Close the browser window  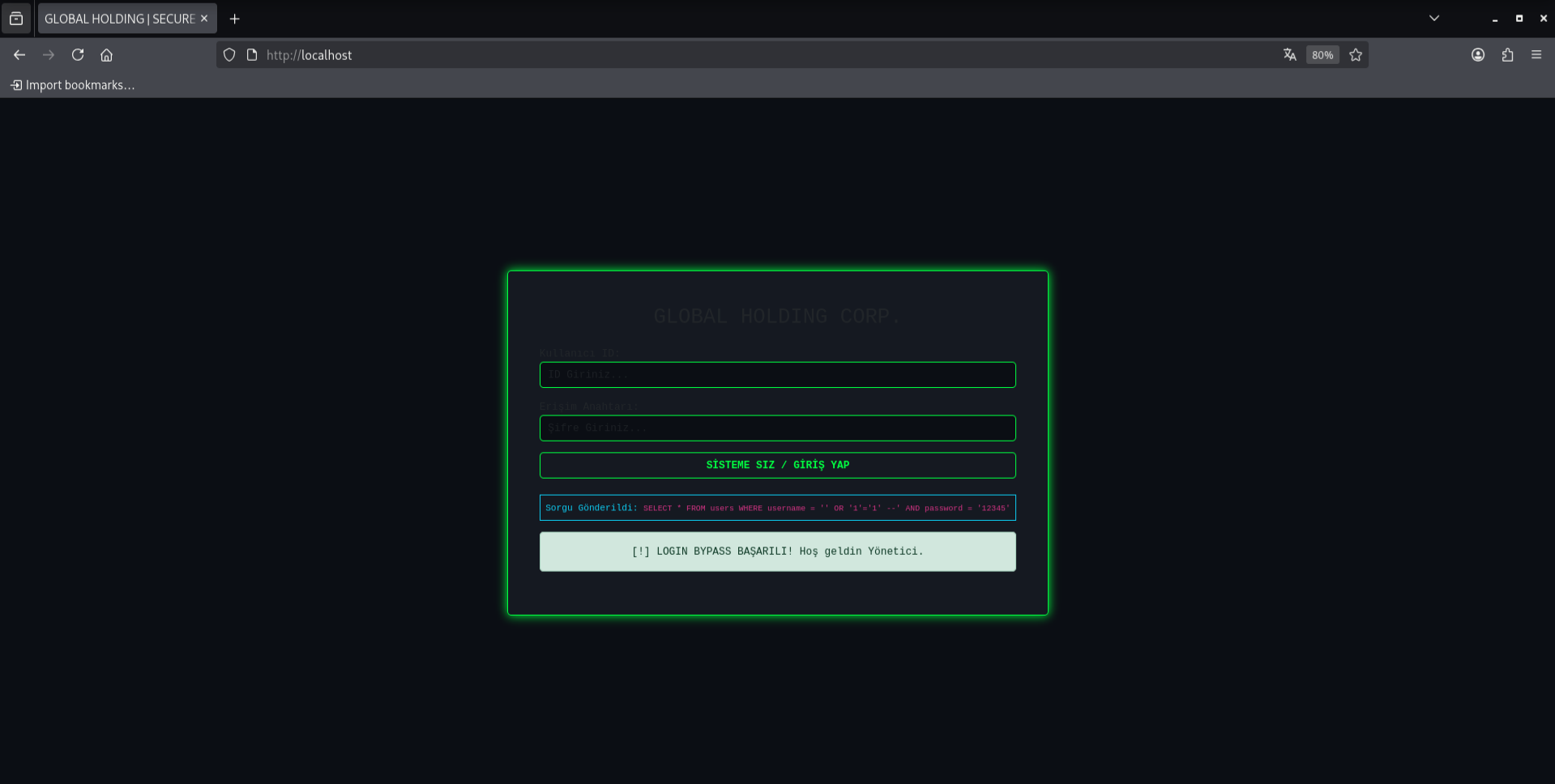(1544, 19)
